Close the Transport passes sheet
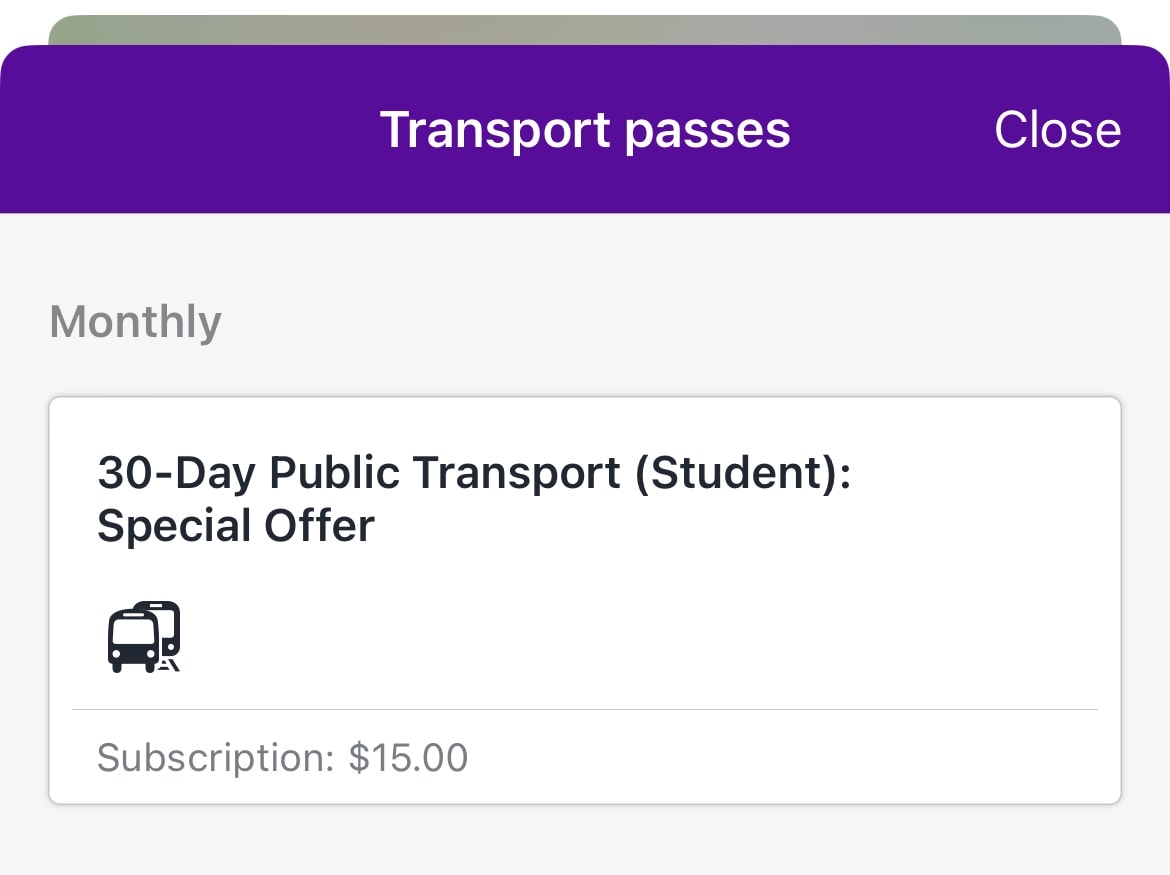Viewport: 1170px width, 875px height. pyautogui.click(x=1057, y=130)
